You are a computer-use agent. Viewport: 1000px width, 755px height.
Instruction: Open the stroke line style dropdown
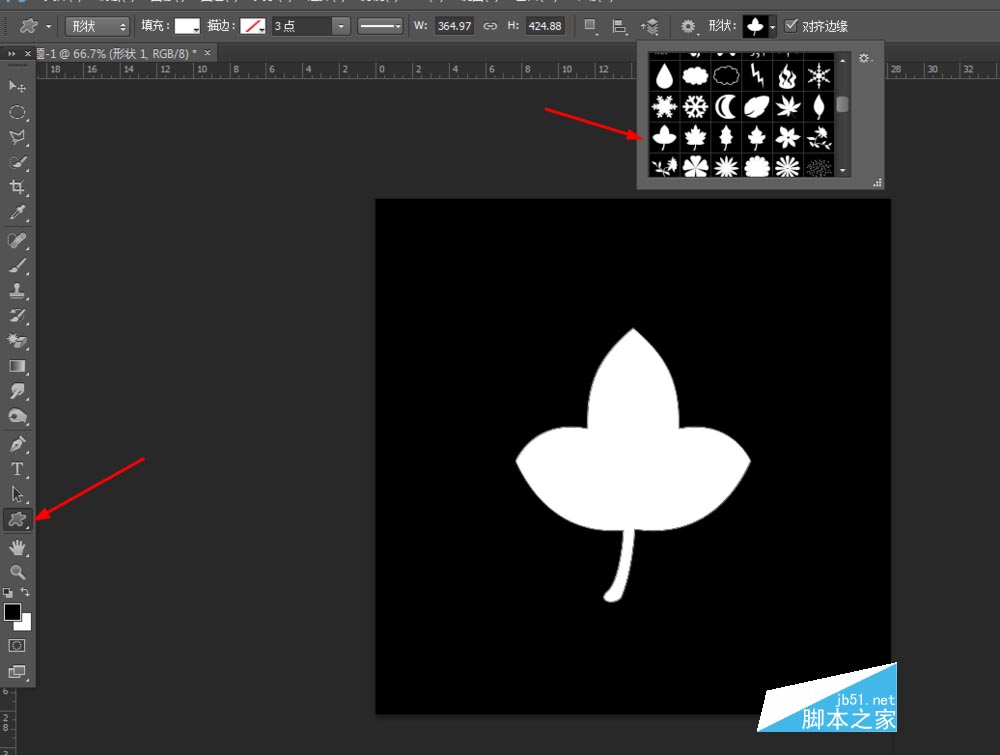click(x=379, y=26)
